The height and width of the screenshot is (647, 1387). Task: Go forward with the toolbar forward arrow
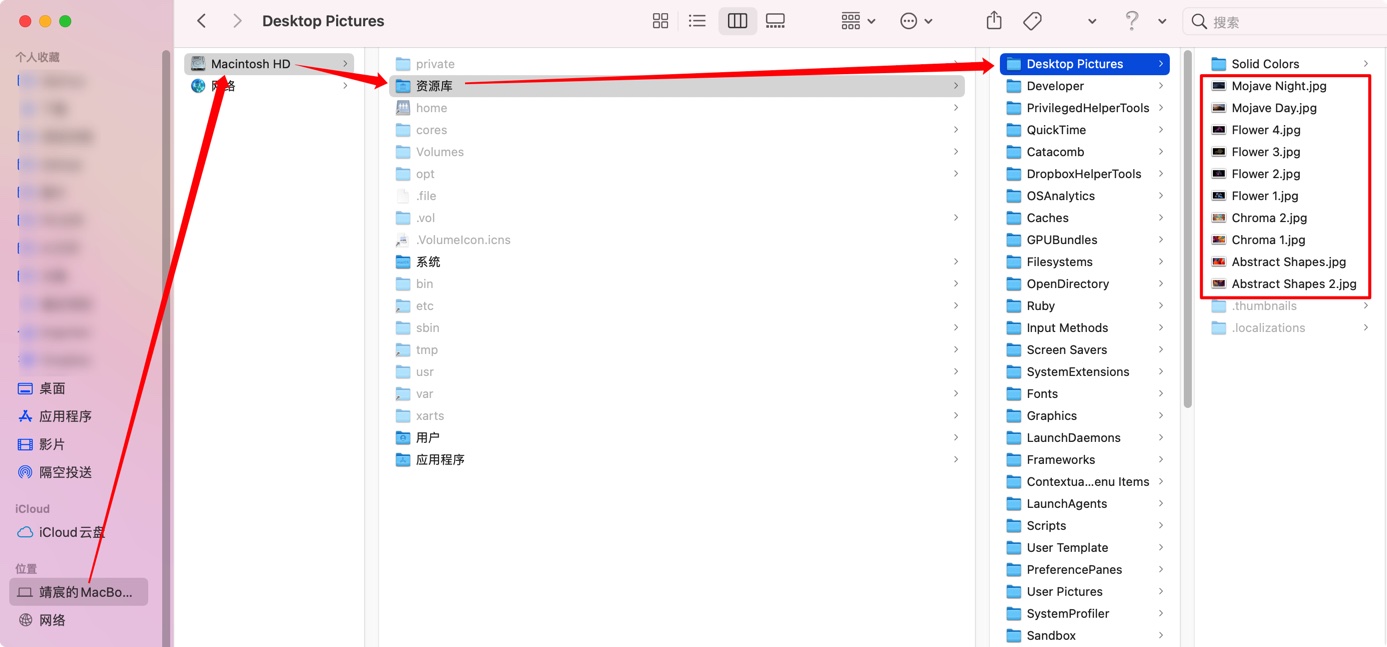[237, 21]
